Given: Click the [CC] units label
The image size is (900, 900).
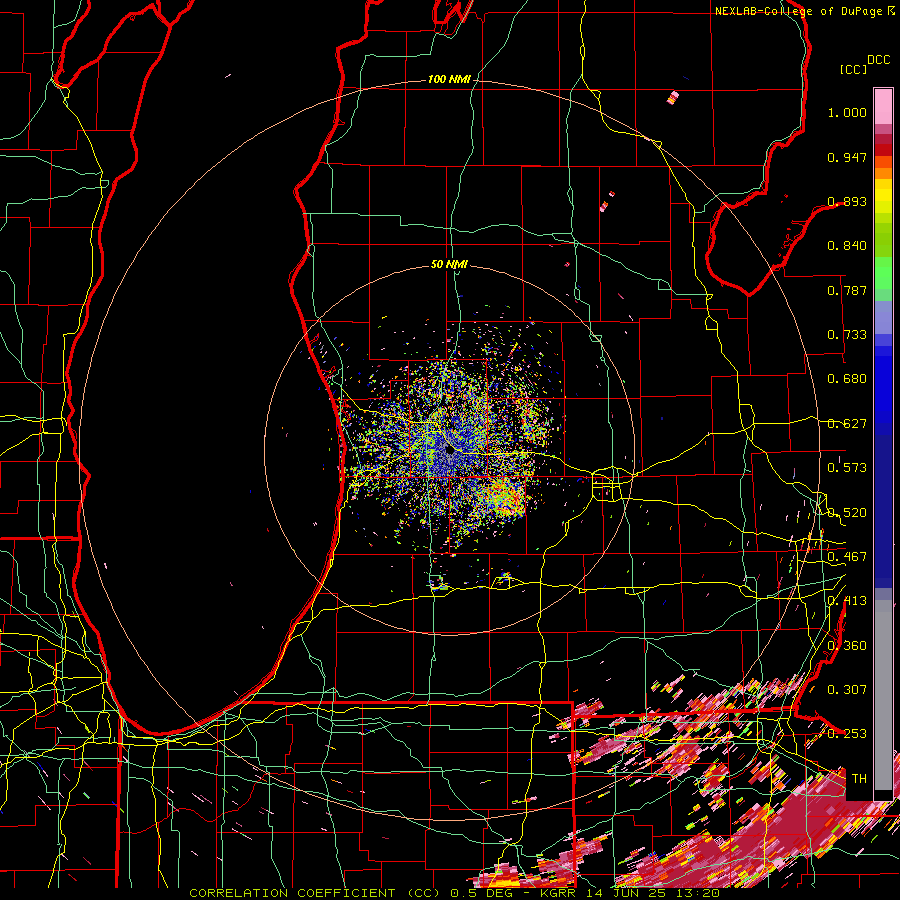Looking at the screenshot, I should point(853,69).
